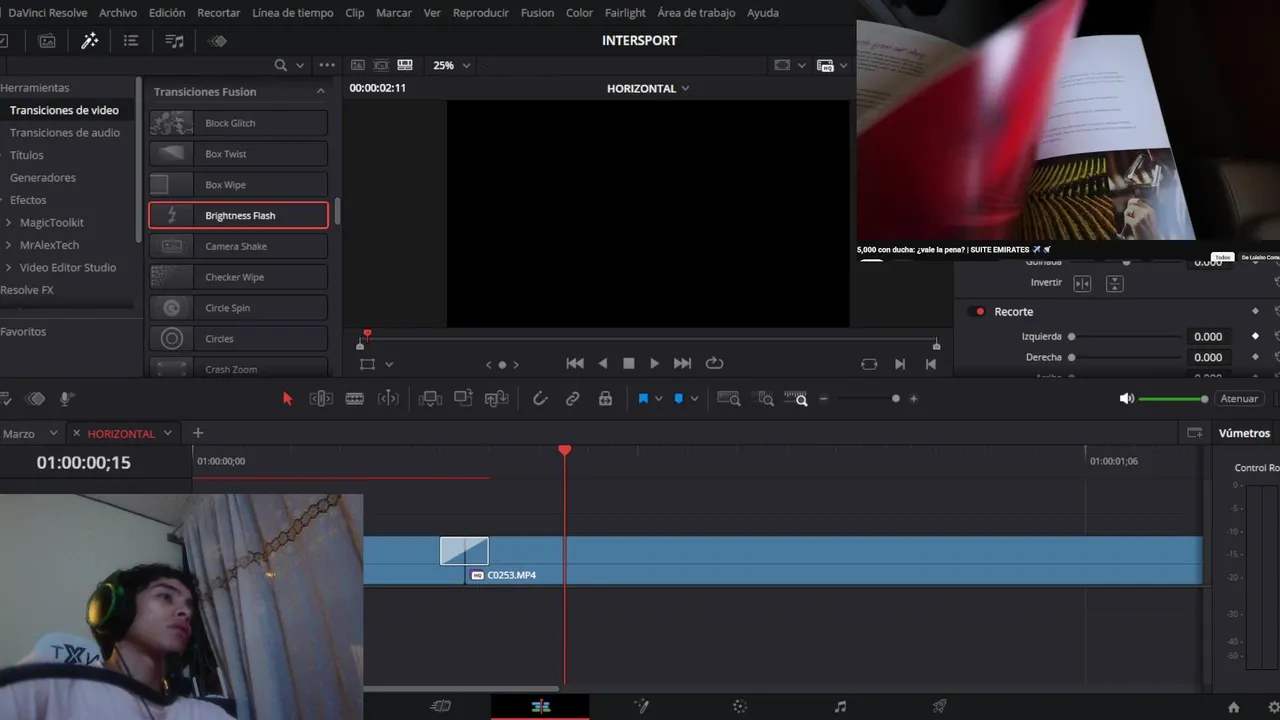1280x720 pixels.
Task: Open the Fairlight page music icon
Action: pyautogui.click(x=840, y=706)
